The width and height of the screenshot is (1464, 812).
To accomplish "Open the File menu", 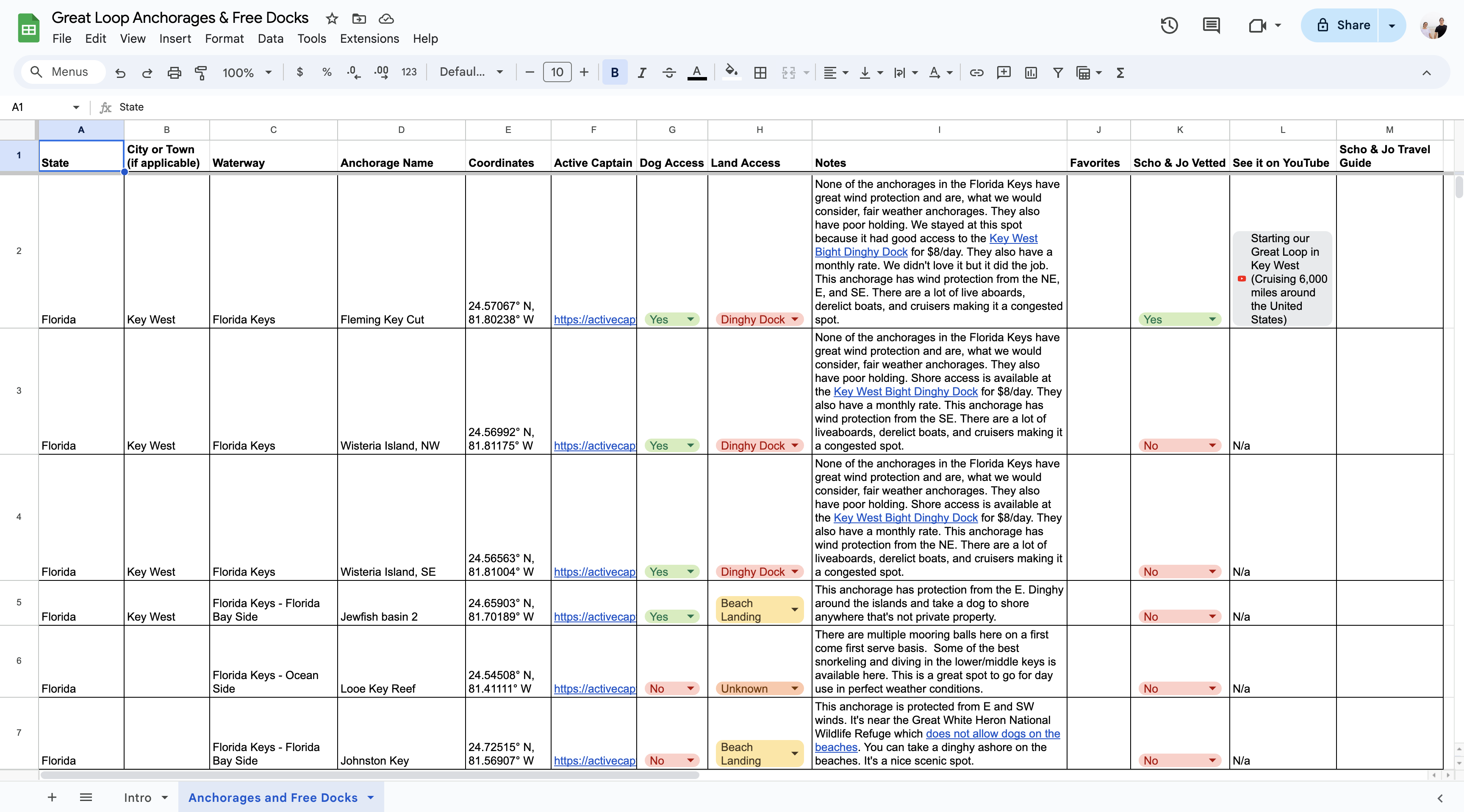I will pos(61,39).
